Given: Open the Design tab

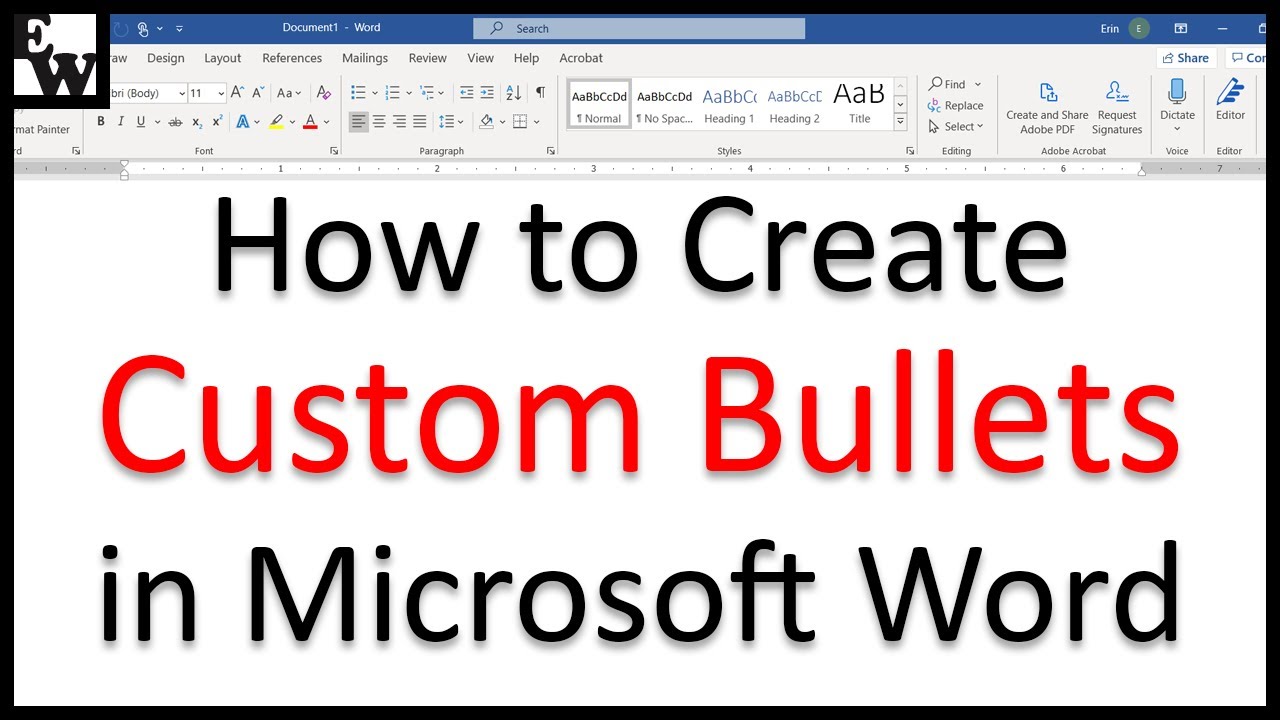Looking at the screenshot, I should point(166,58).
